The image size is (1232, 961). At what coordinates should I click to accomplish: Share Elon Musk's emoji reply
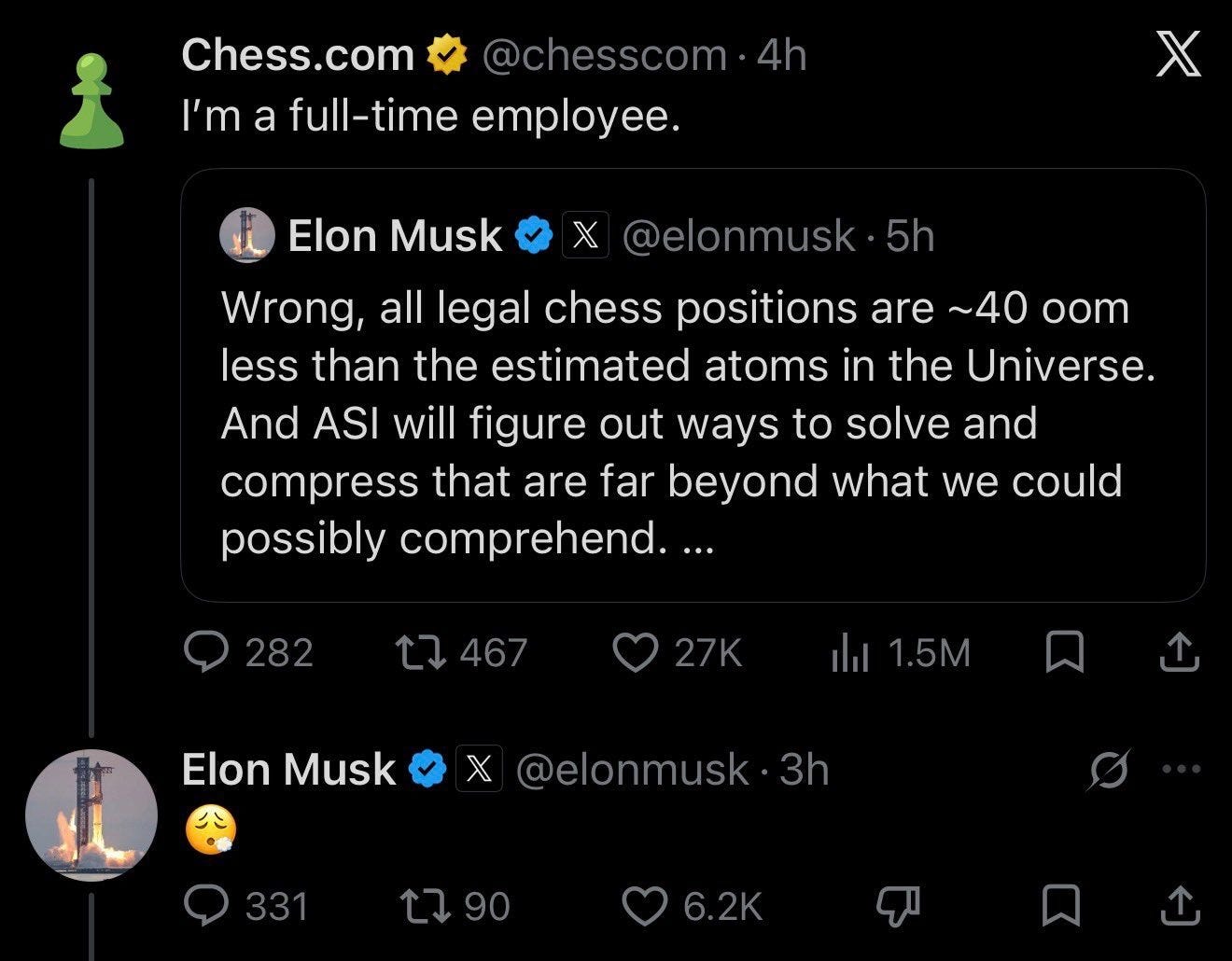pyautogui.click(x=1179, y=905)
